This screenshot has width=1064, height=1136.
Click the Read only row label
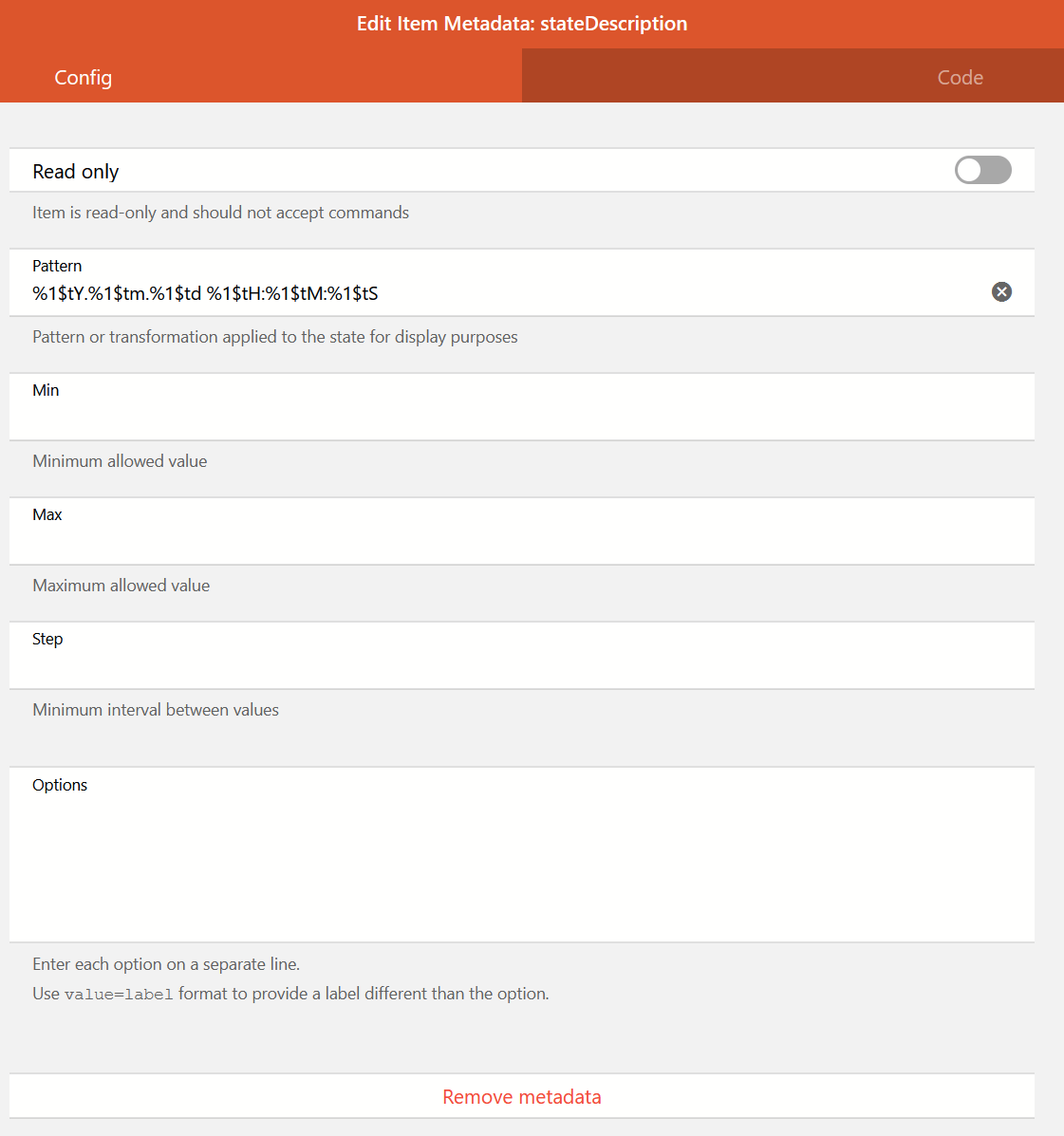pos(75,171)
